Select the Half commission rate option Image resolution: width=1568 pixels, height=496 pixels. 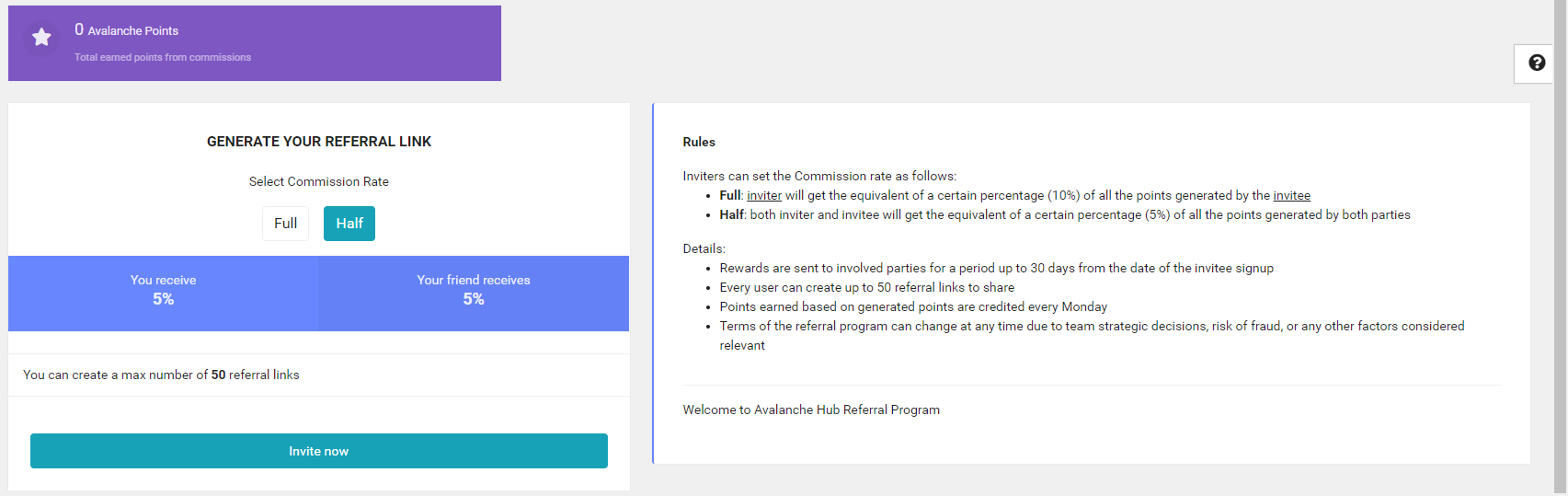(x=349, y=224)
